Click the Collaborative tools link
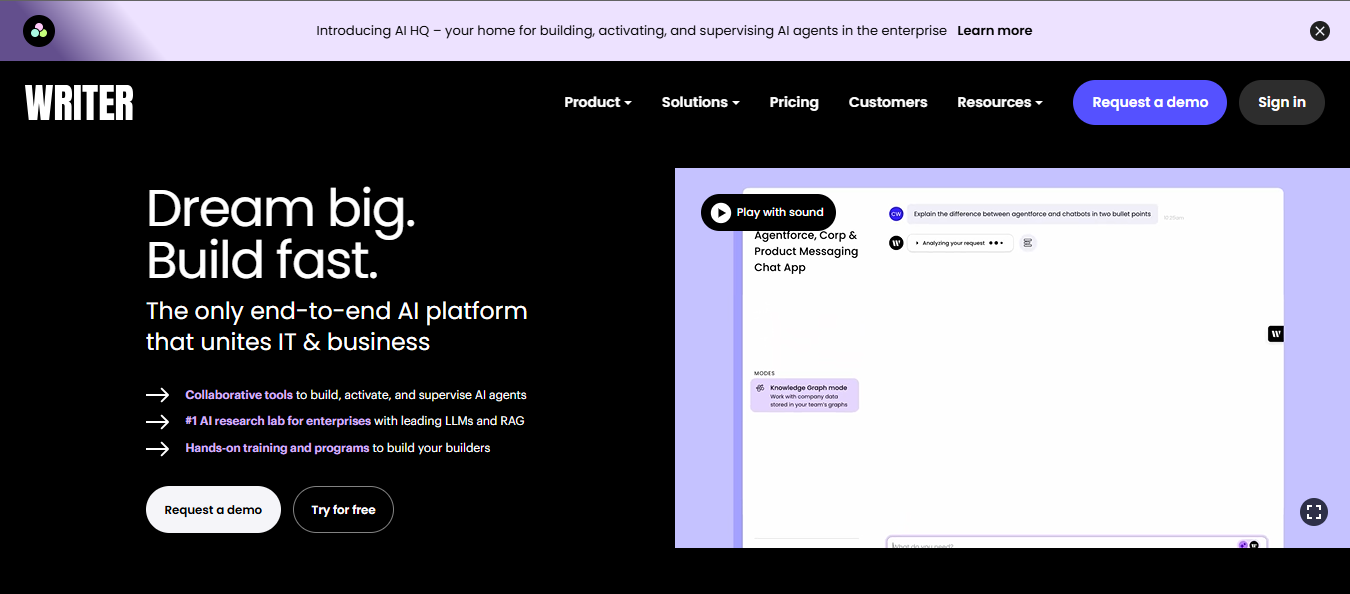This screenshot has width=1350, height=594. click(239, 395)
